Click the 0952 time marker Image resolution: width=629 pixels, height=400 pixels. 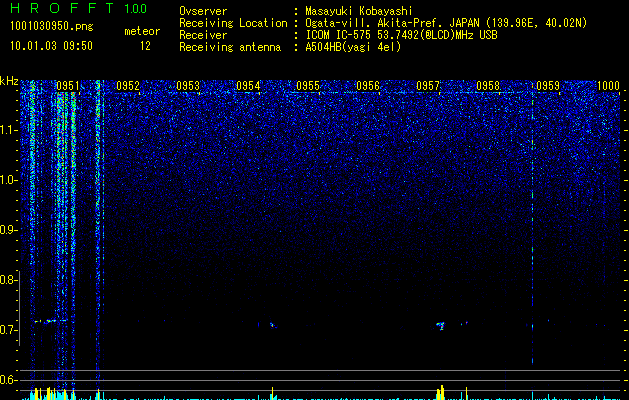(128, 86)
